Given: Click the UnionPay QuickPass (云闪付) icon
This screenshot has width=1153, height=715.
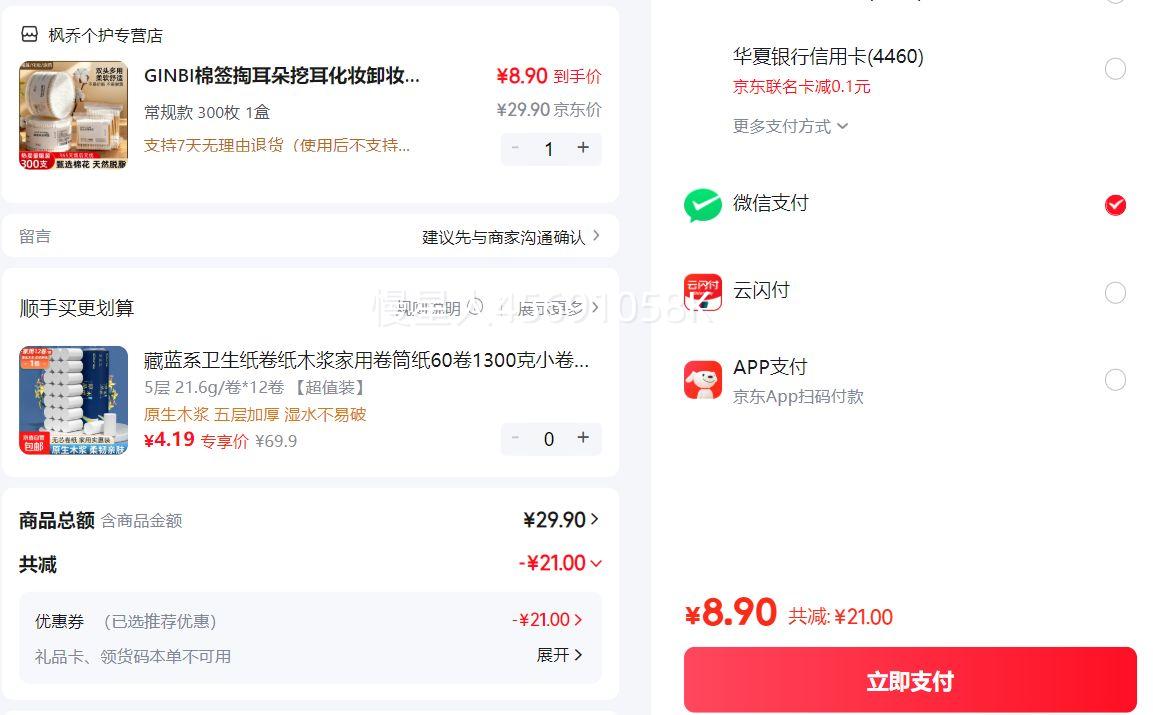Looking at the screenshot, I should tap(702, 292).
